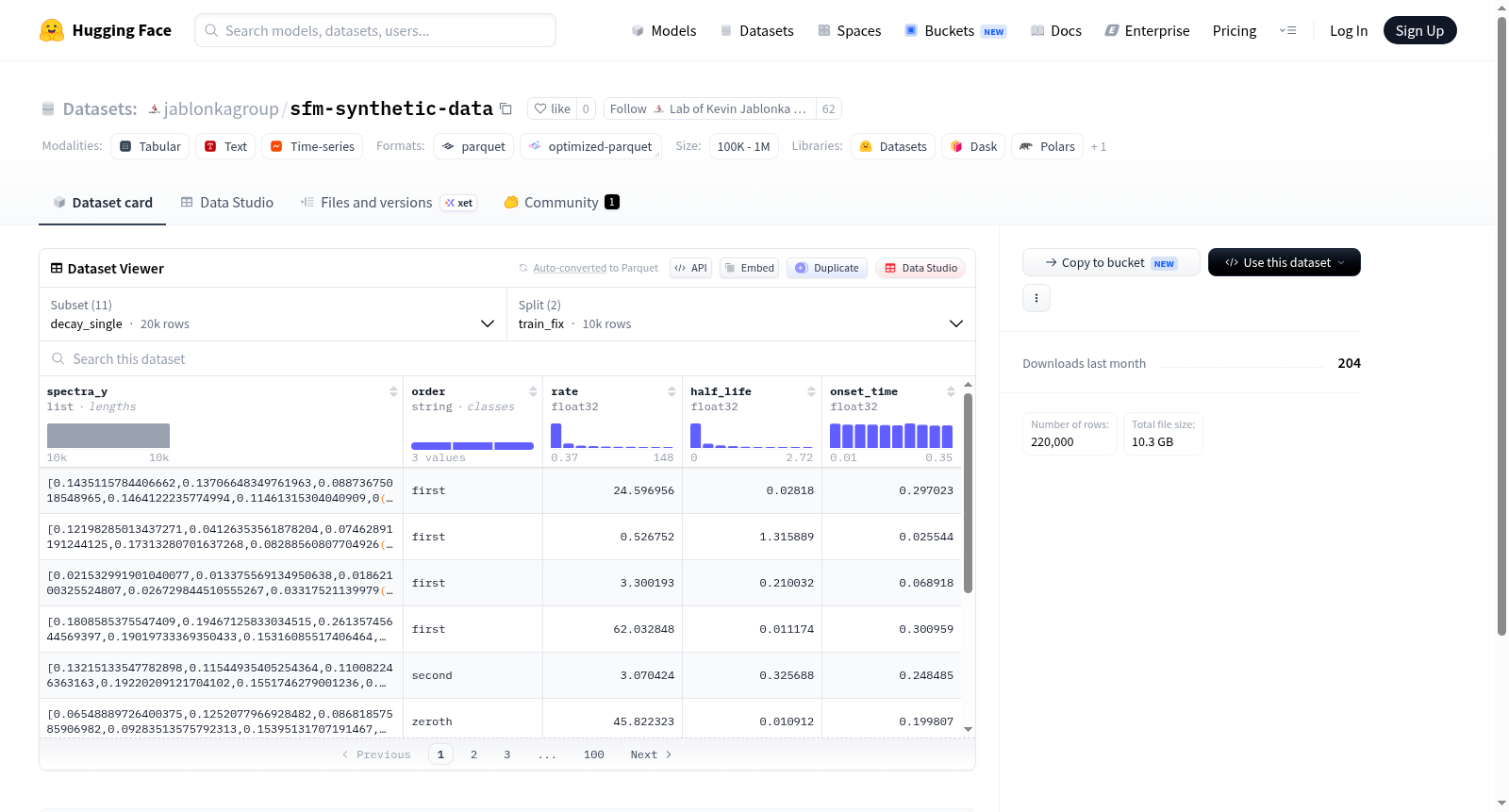Image resolution: width=1509 pixels, height=812 pixels.
Task: Click the onset_time column histogram
Action: (x=891, y=435)
